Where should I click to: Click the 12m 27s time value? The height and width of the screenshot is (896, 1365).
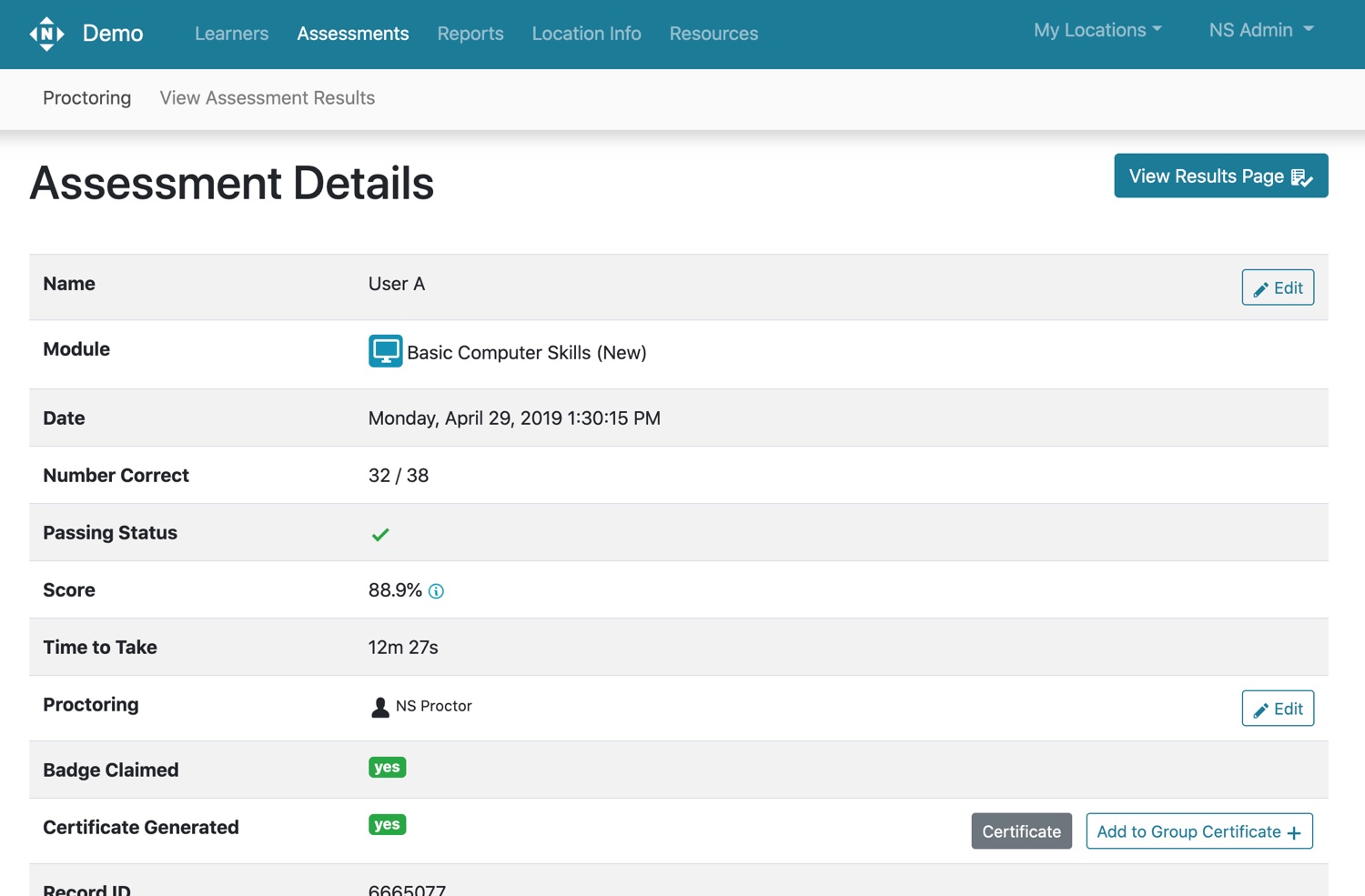pos(403,648)
